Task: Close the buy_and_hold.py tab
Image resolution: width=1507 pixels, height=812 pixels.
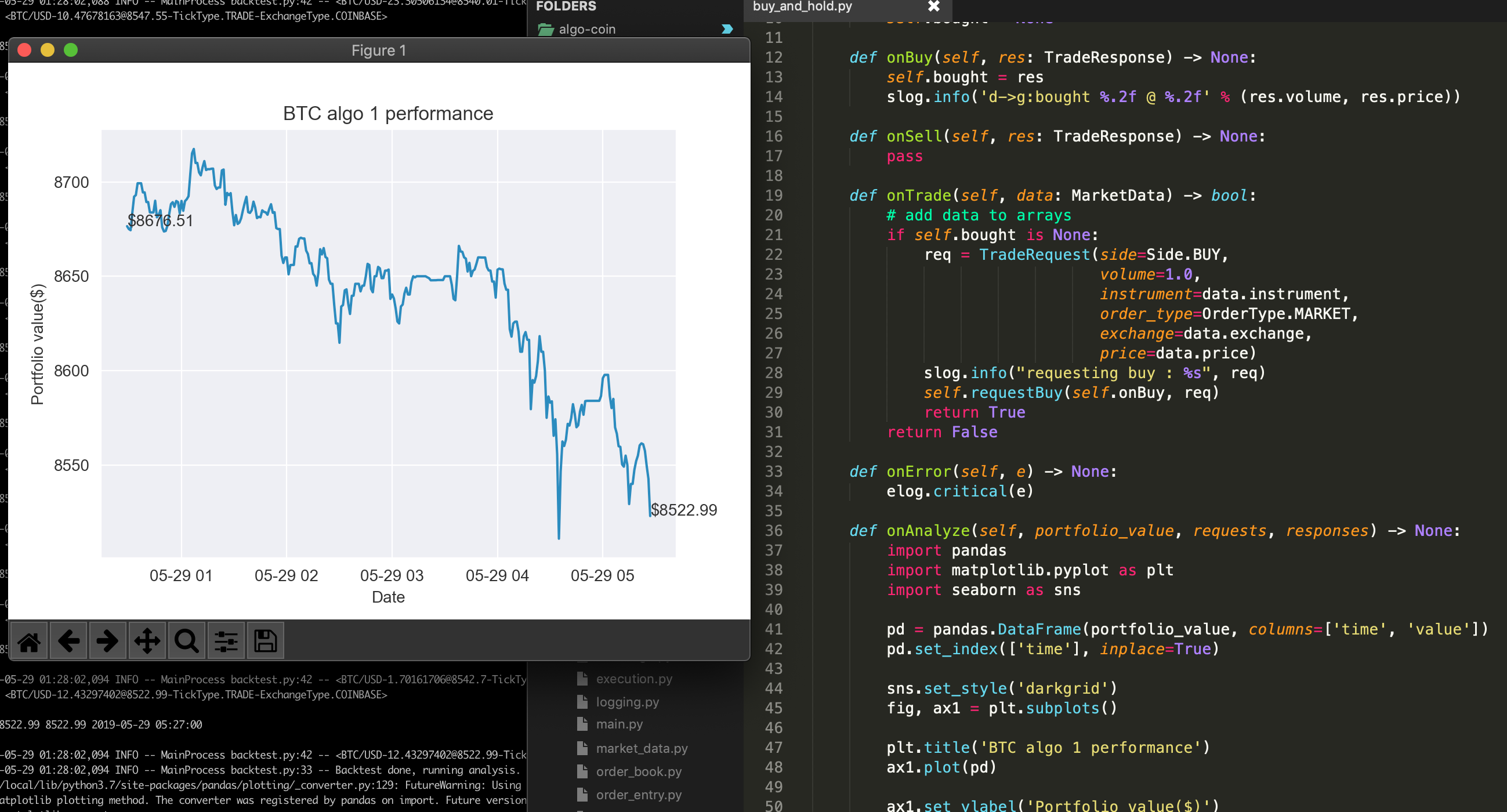Action: pyautogui.click(x=933, y=6)
